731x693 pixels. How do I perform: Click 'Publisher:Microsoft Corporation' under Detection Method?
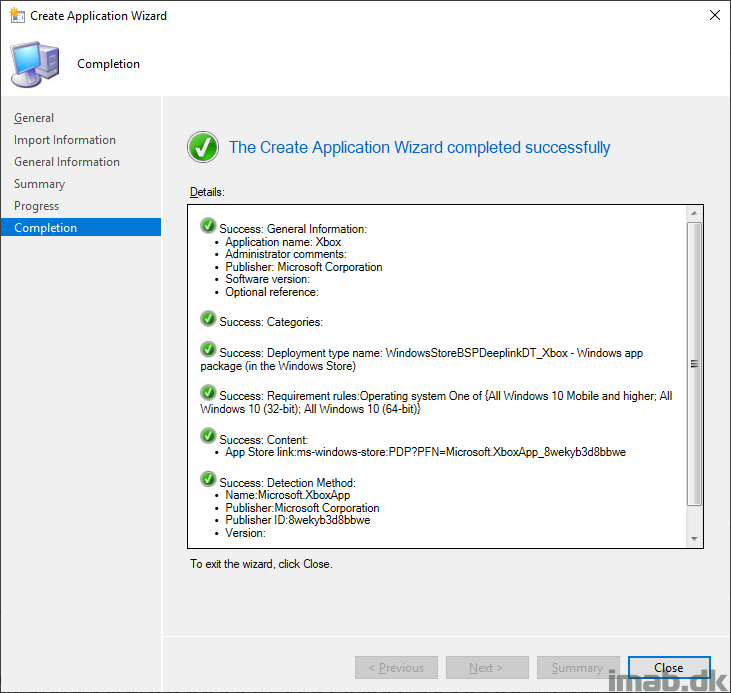[x=302, y=508]
